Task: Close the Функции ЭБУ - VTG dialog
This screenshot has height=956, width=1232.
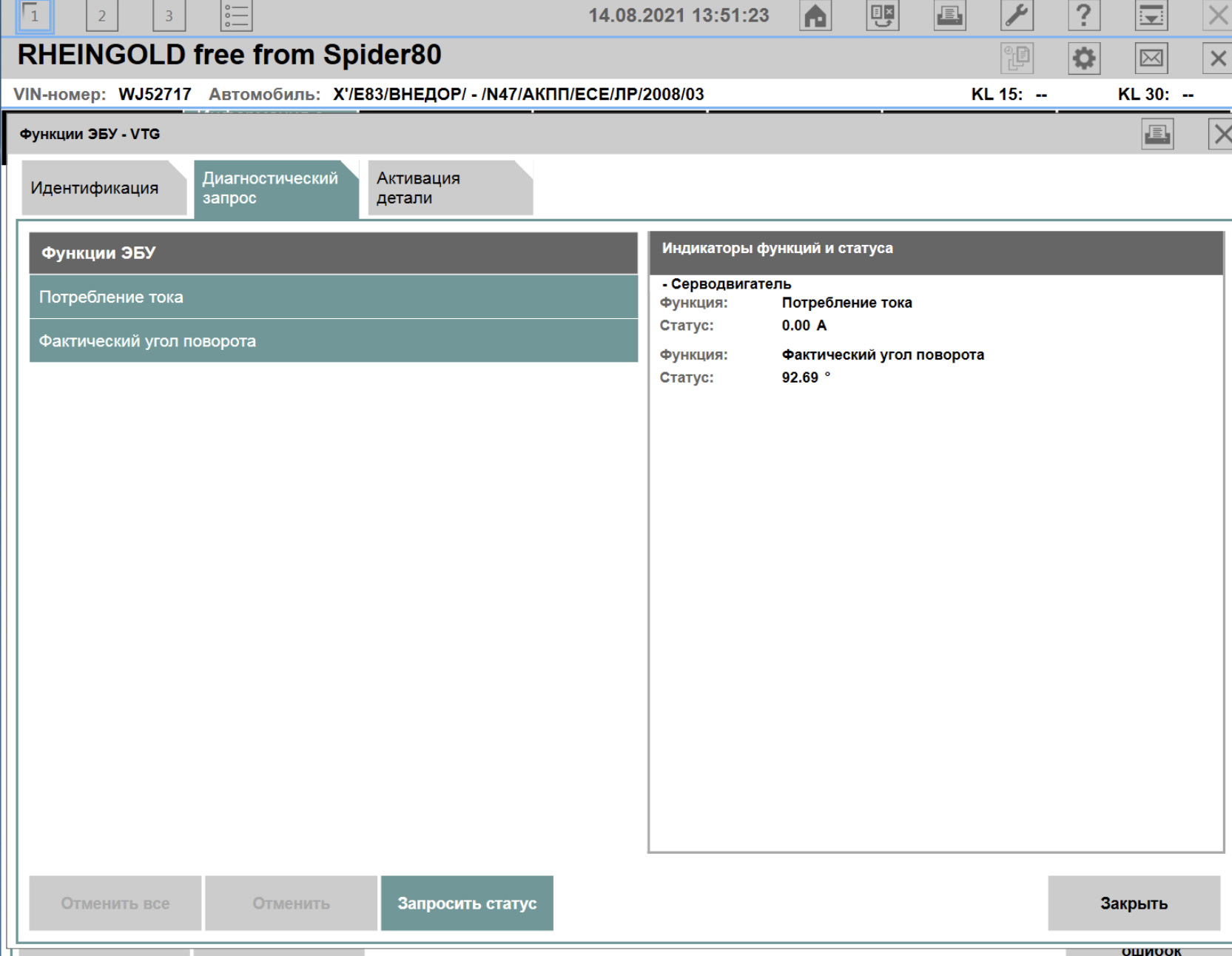Action: click(1222, 135)
